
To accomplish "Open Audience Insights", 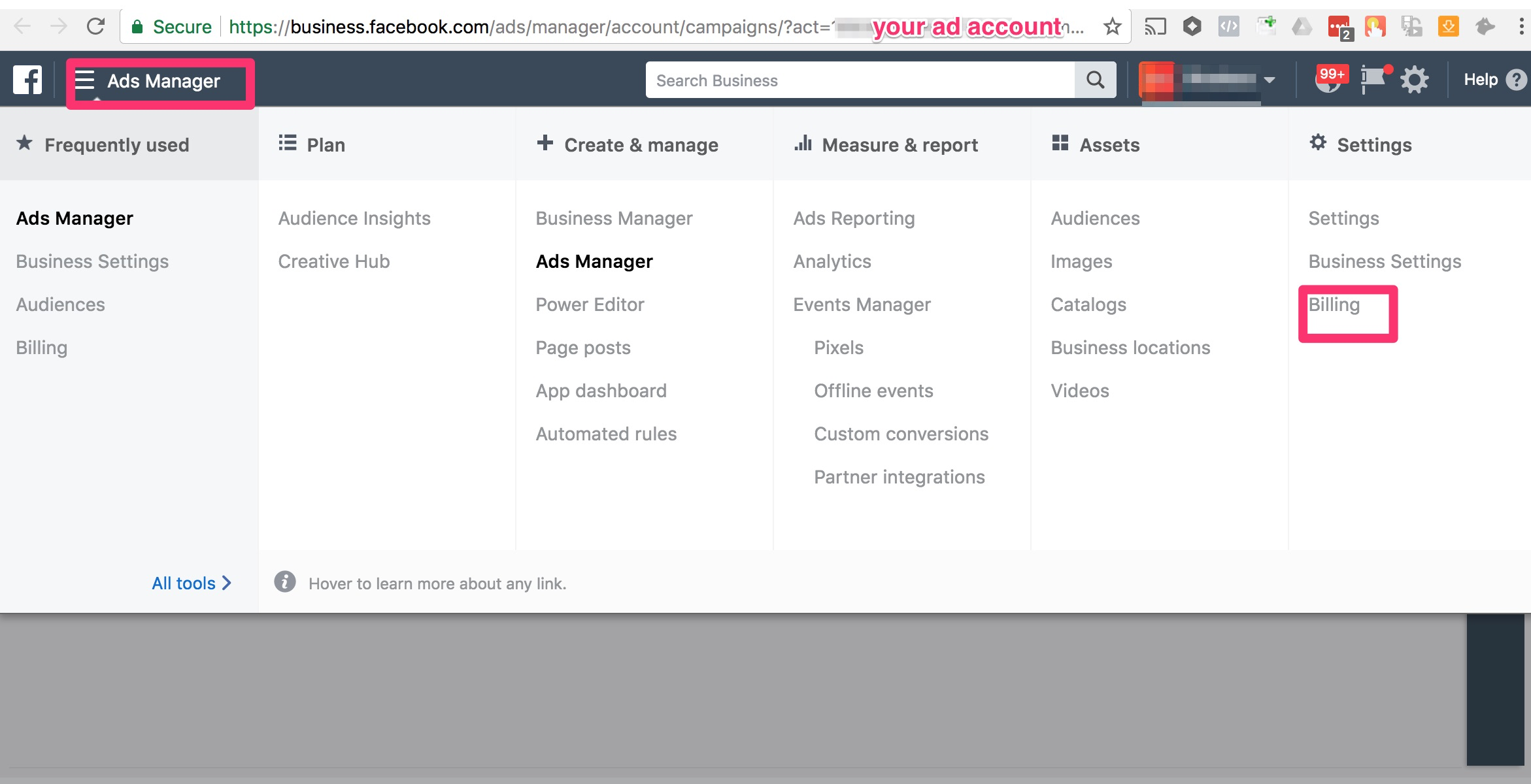I will [354, 218].
